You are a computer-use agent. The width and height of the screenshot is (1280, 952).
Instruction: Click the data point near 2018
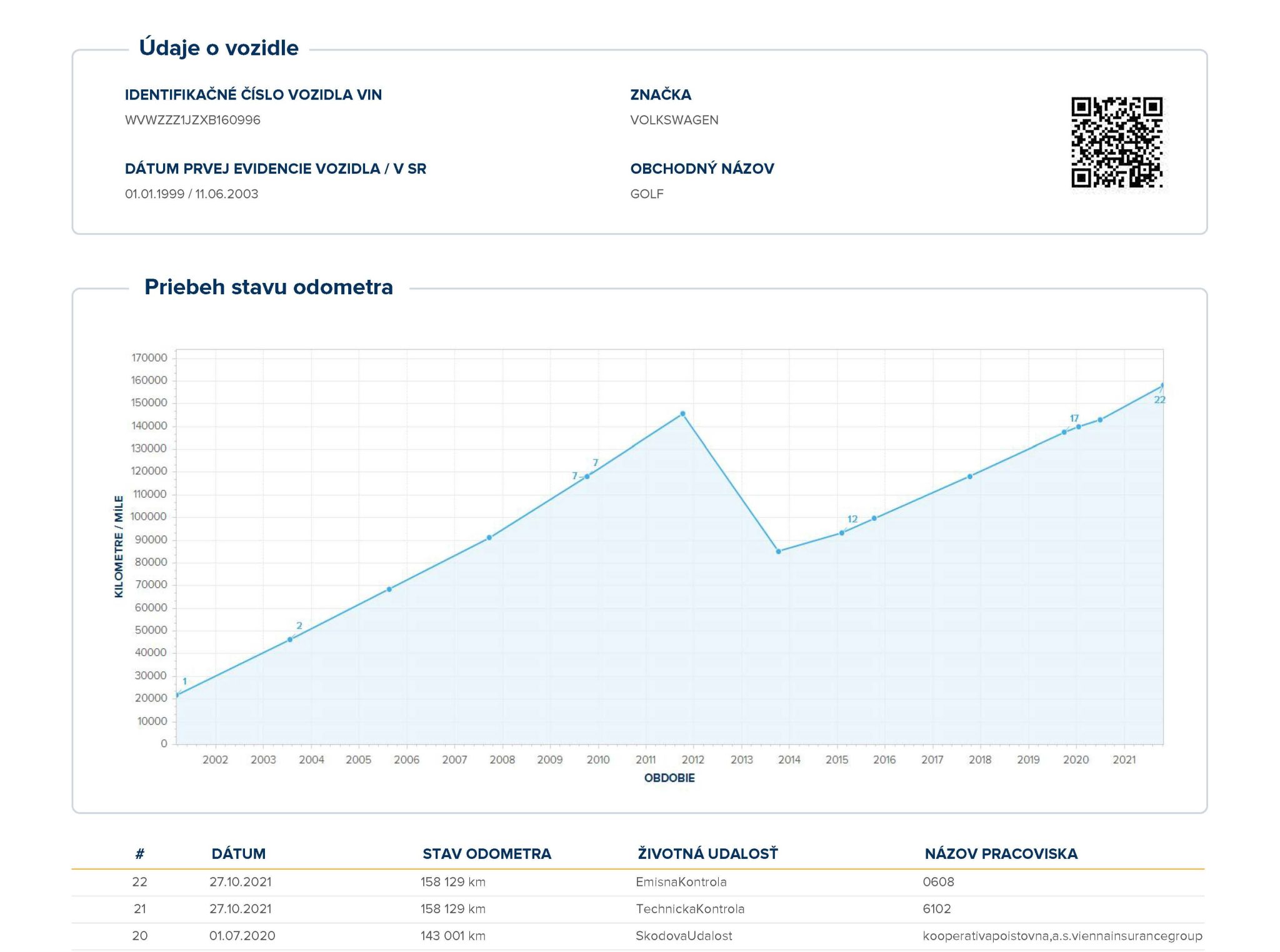coord(970,476)
